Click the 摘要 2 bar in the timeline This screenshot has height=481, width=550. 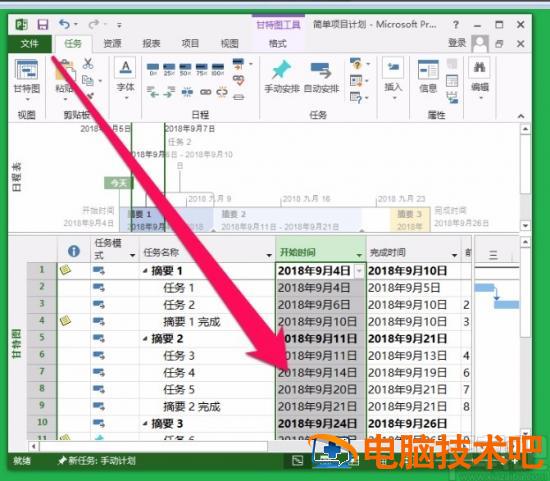[x=288, y=220]
